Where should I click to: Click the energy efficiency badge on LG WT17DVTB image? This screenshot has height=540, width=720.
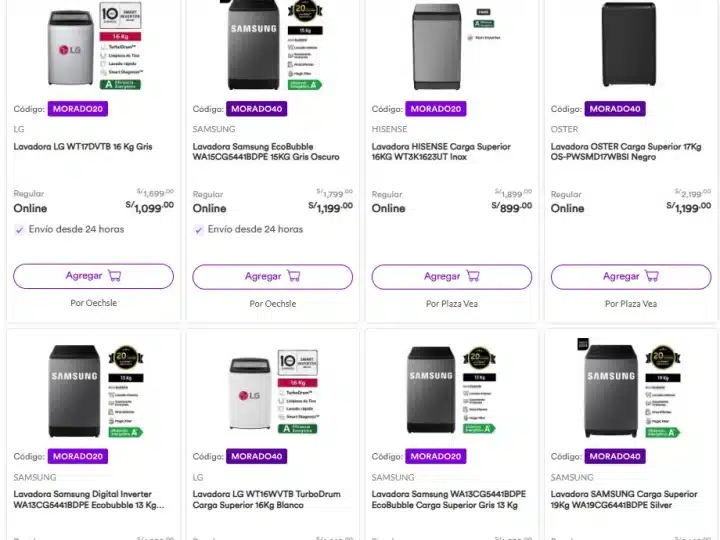125,84
